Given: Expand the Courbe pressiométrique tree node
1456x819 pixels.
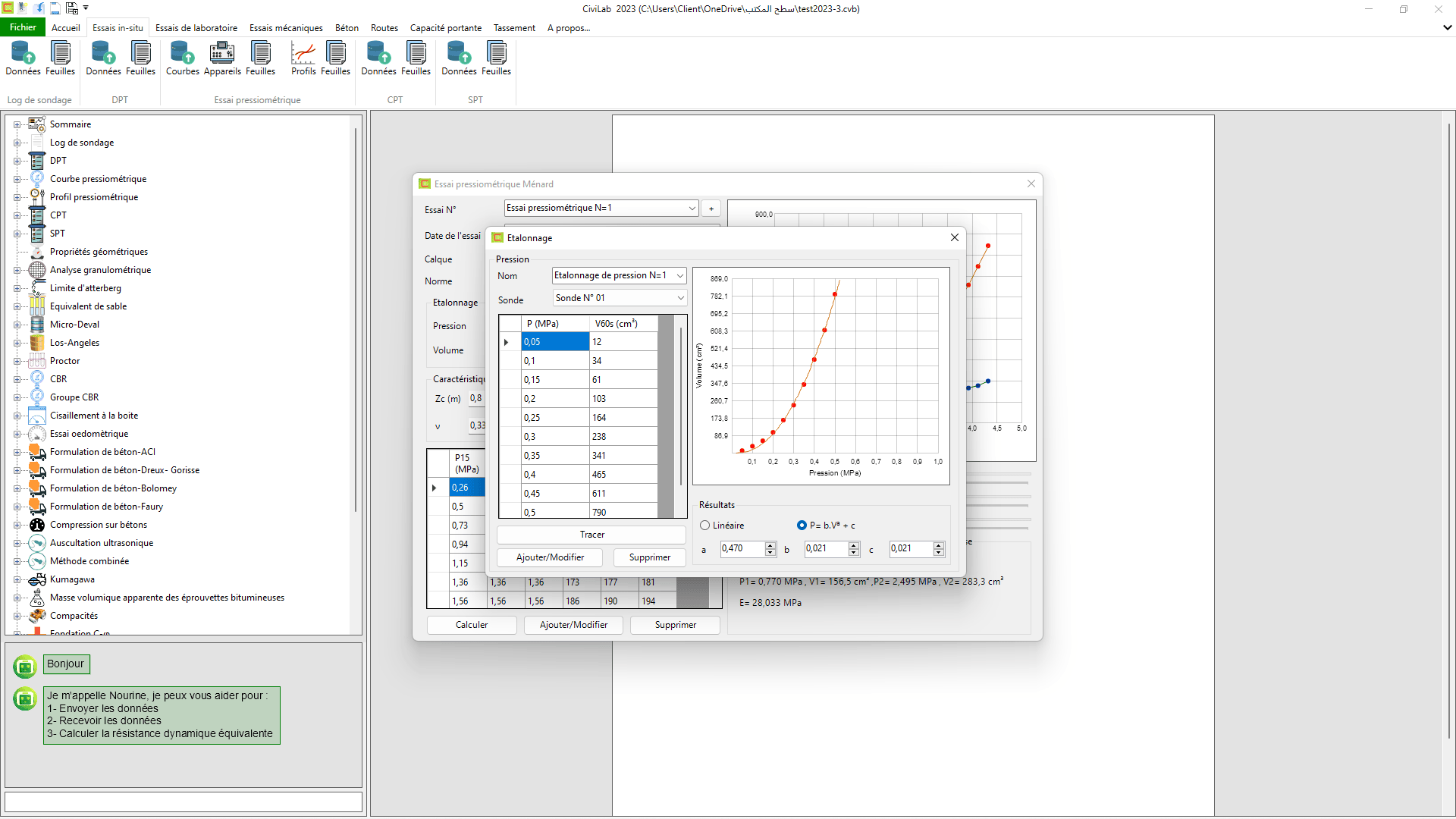Looking at the screenshot, I should 17,179.
